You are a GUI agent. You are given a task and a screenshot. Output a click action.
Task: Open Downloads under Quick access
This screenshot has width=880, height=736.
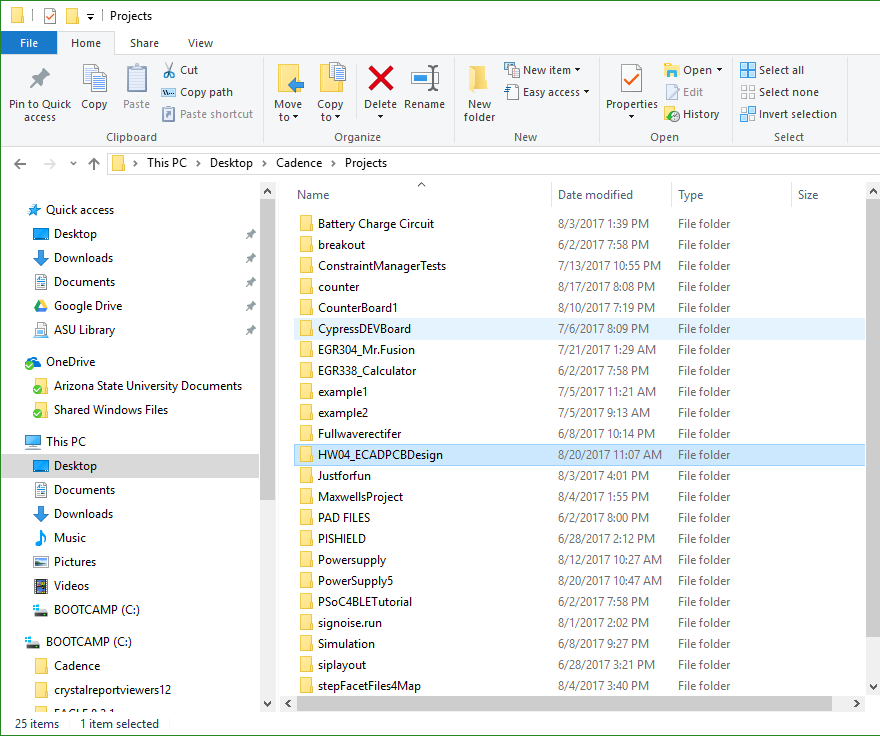point(83,258)
